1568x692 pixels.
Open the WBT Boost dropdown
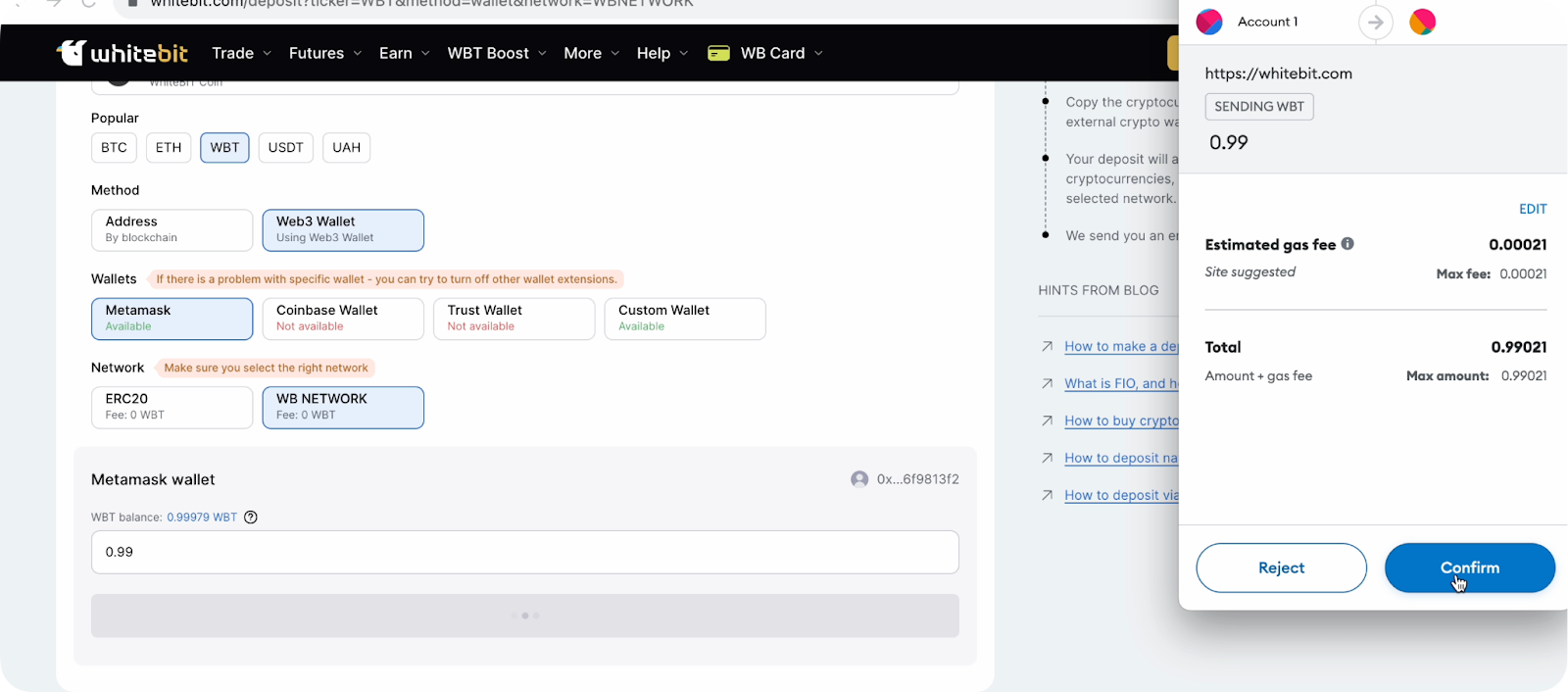click(x=496, y=53)
